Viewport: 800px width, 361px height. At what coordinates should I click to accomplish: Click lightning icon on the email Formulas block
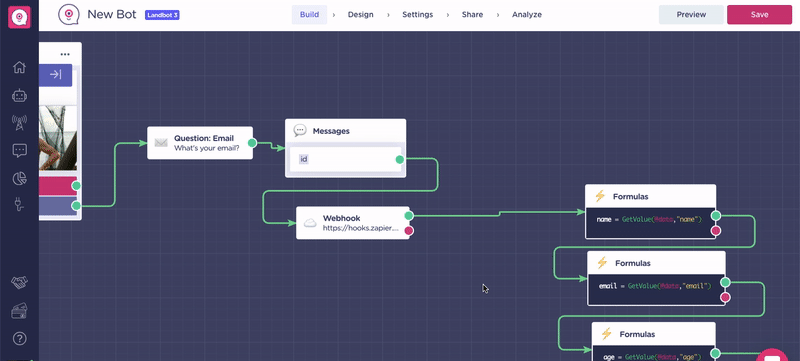(x=602, y=263)
